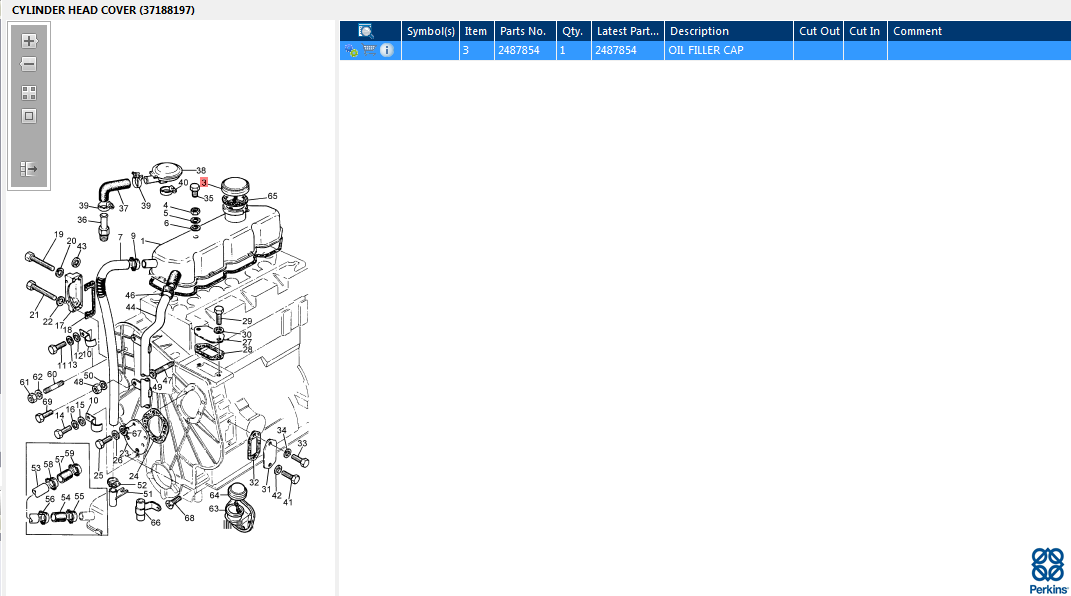Select callout 35 in the diagram
Image resolution: width=1071 pixels, height=596 pixels.
click(208, 199)
